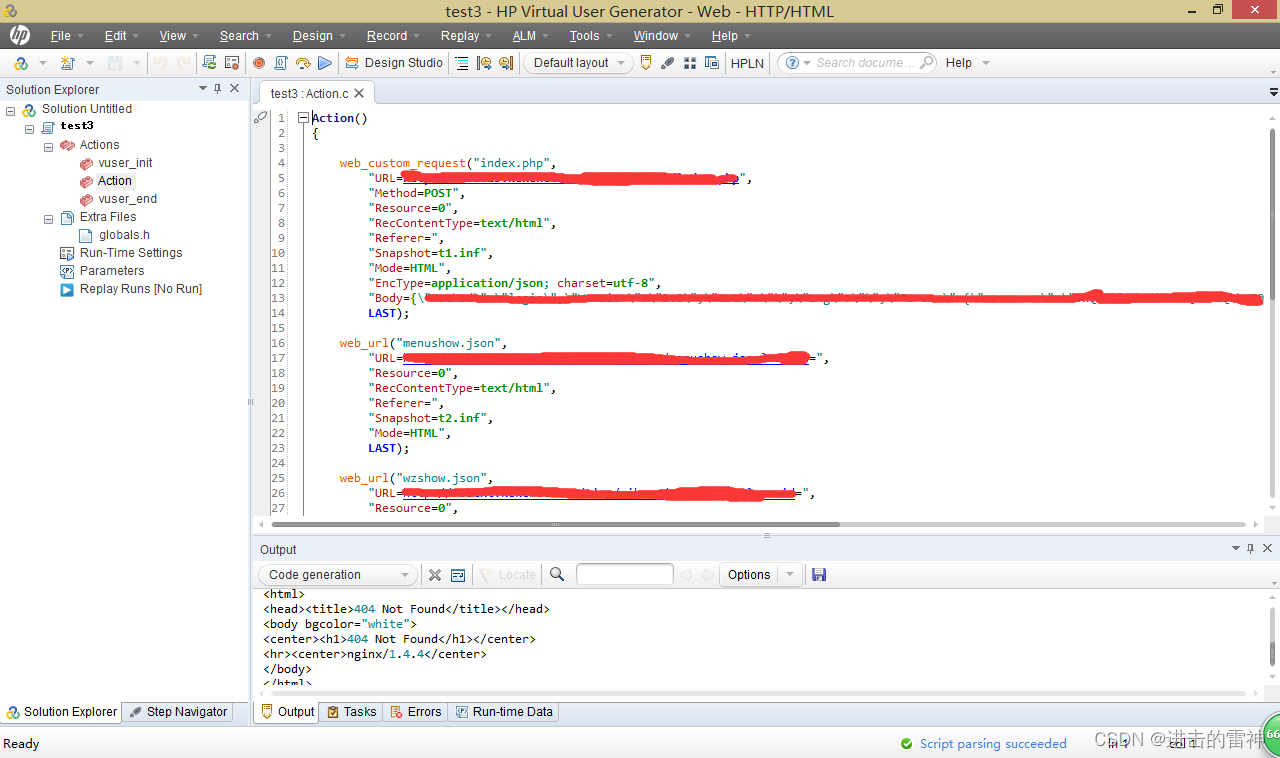Image resolution: width=1280 pixels, height=758 pixels.
Task: Click the orange curved arrow step icon
Action: [x=303, y=63]
